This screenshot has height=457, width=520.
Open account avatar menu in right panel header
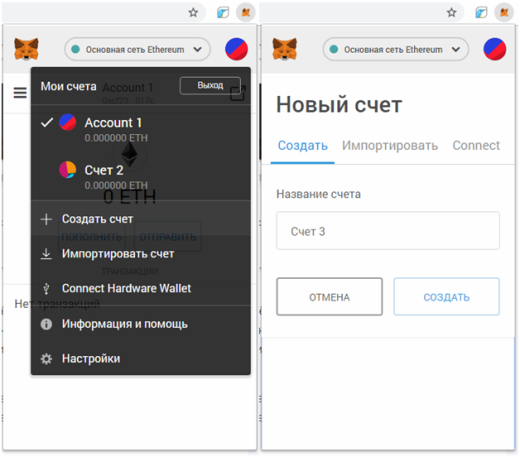[495, 49]
